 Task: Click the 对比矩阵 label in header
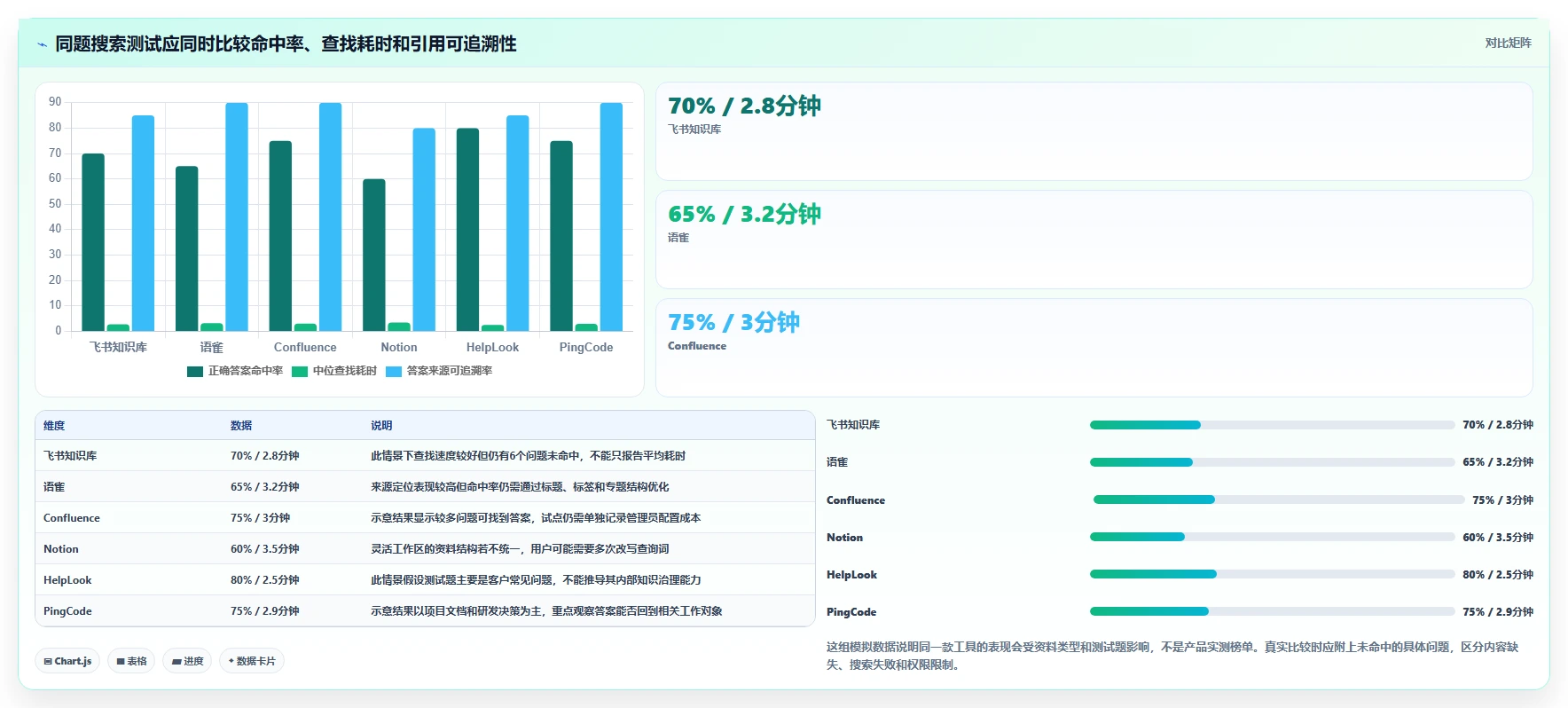[1508, 43]
